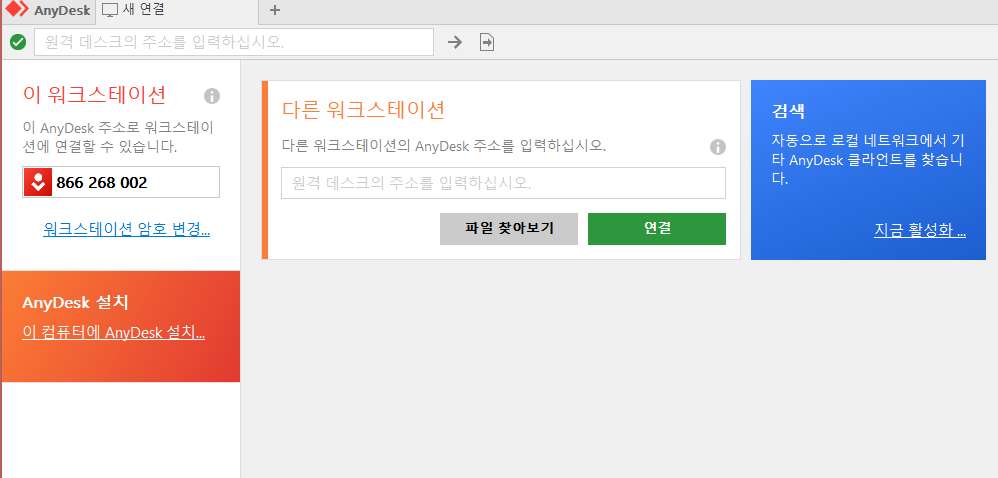Open the 새 연결 tab
Viewport: 998px width, 478px height.
coord(178,11)
